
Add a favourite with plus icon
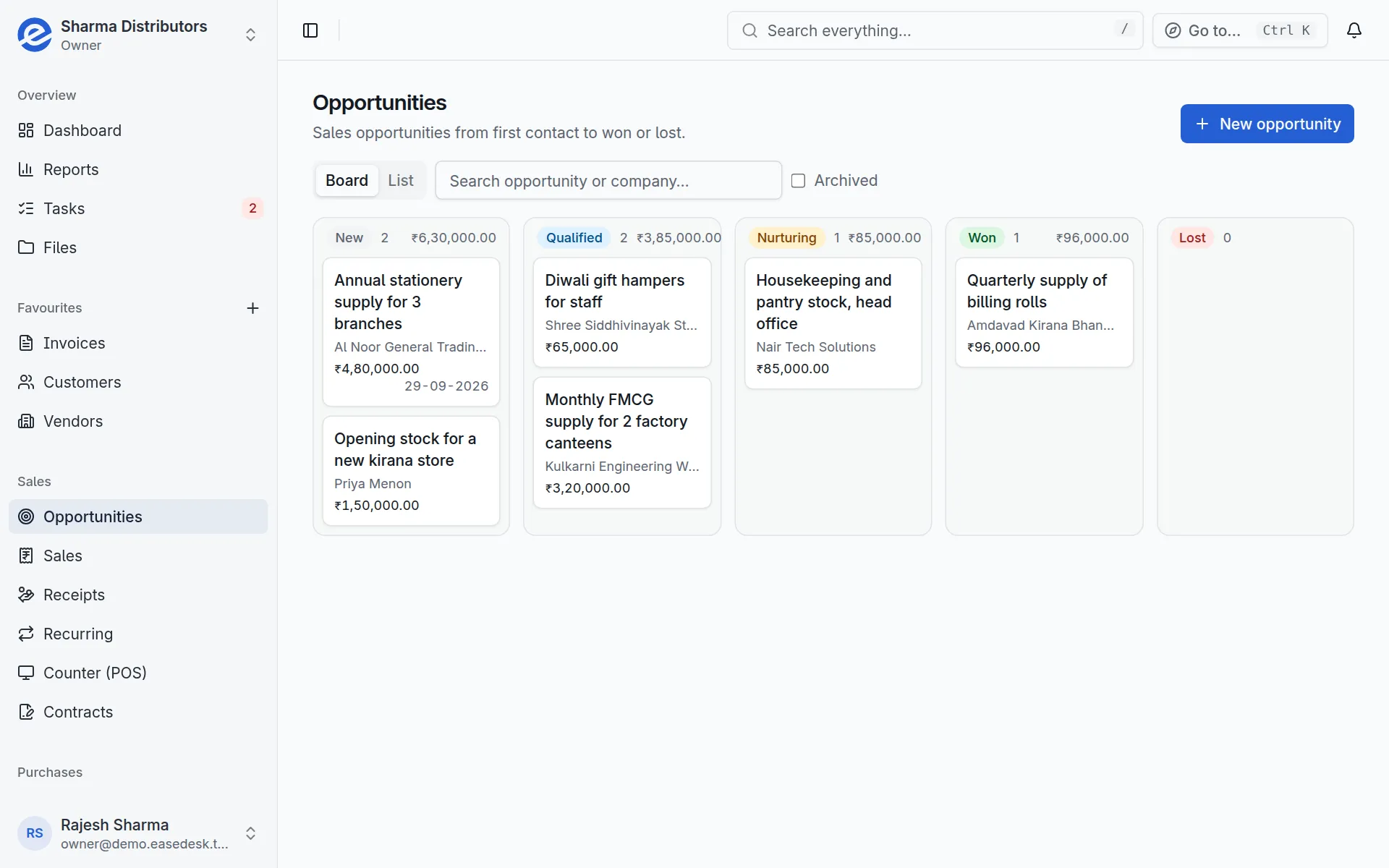click(x=252, y=308)
